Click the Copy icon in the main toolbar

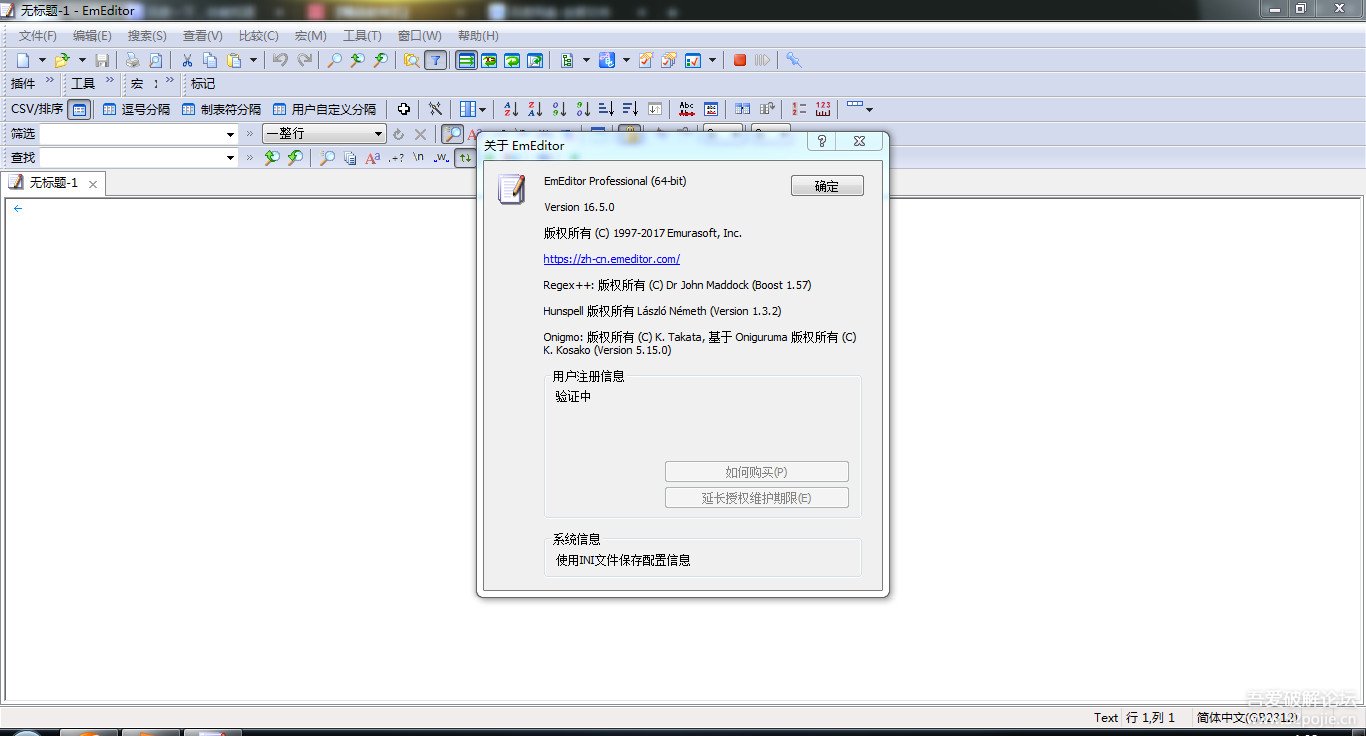click(210, 60)
